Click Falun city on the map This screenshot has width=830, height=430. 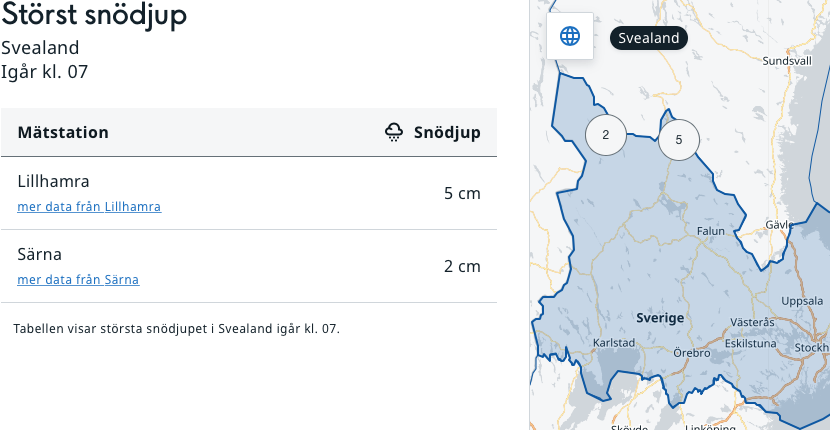[710, 231]
